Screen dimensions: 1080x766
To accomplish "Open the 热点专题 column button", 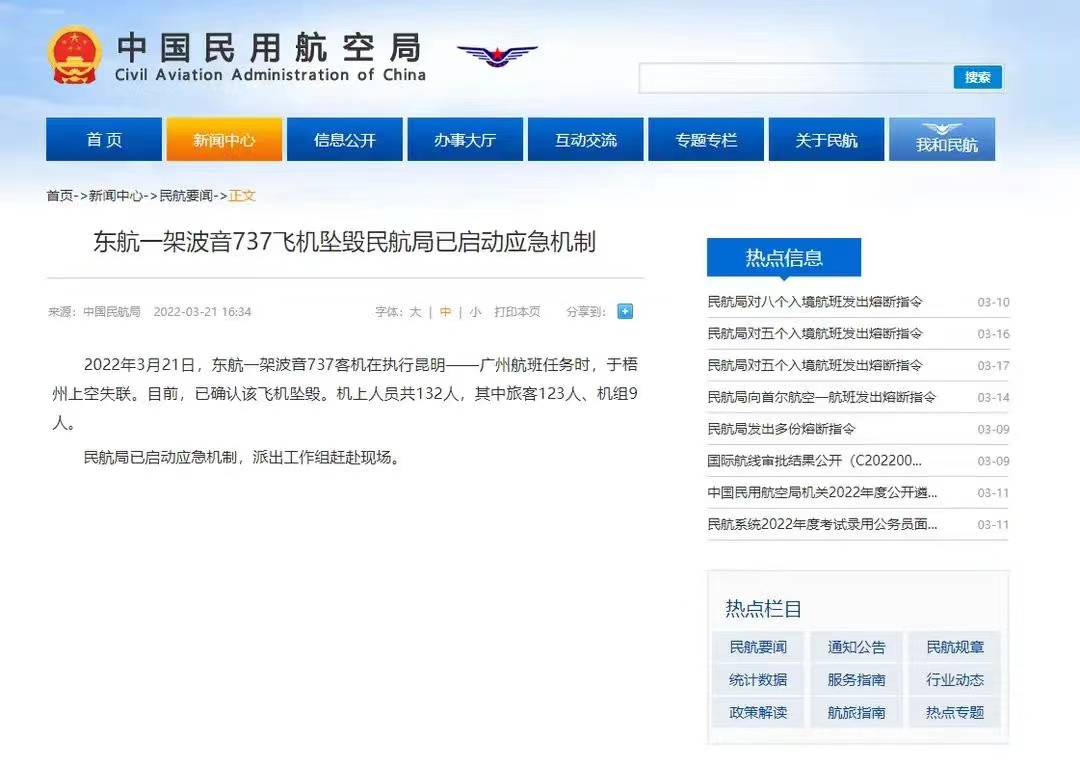I will (955, 712).
